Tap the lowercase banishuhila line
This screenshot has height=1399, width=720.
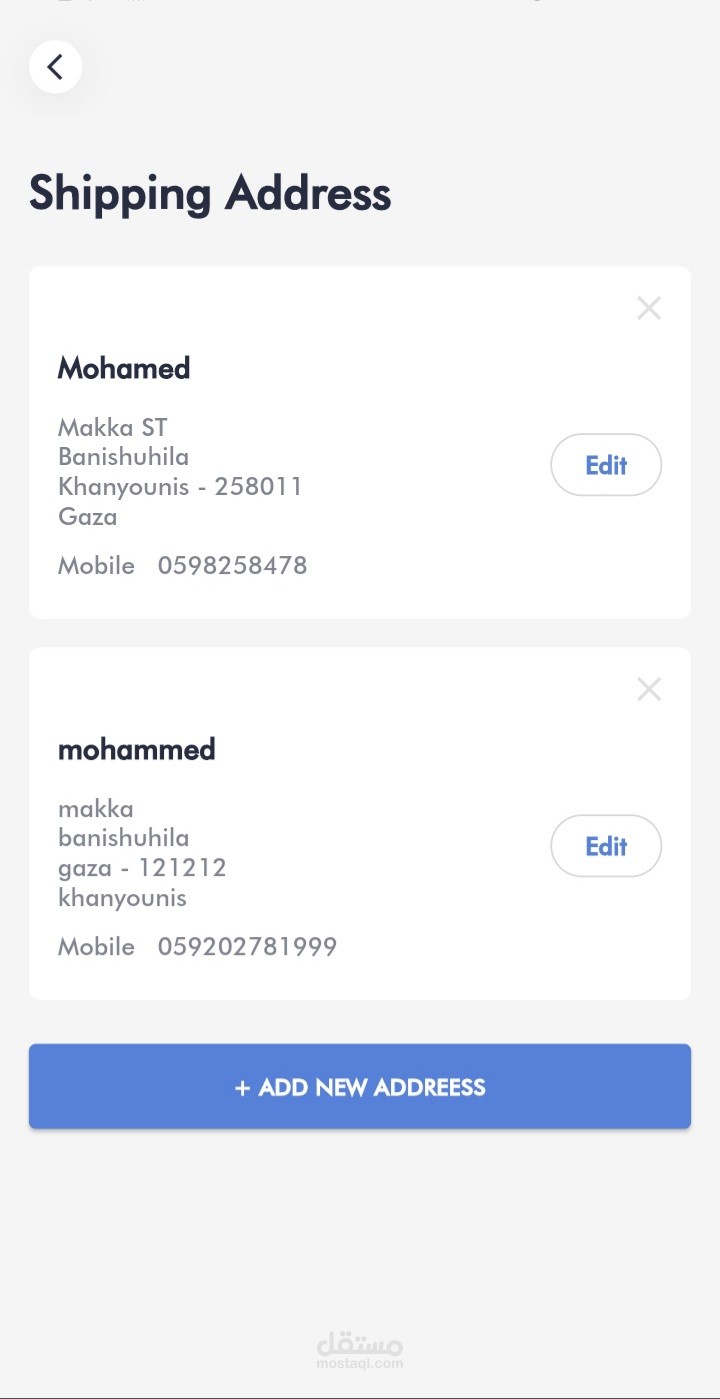pos(124,838)
